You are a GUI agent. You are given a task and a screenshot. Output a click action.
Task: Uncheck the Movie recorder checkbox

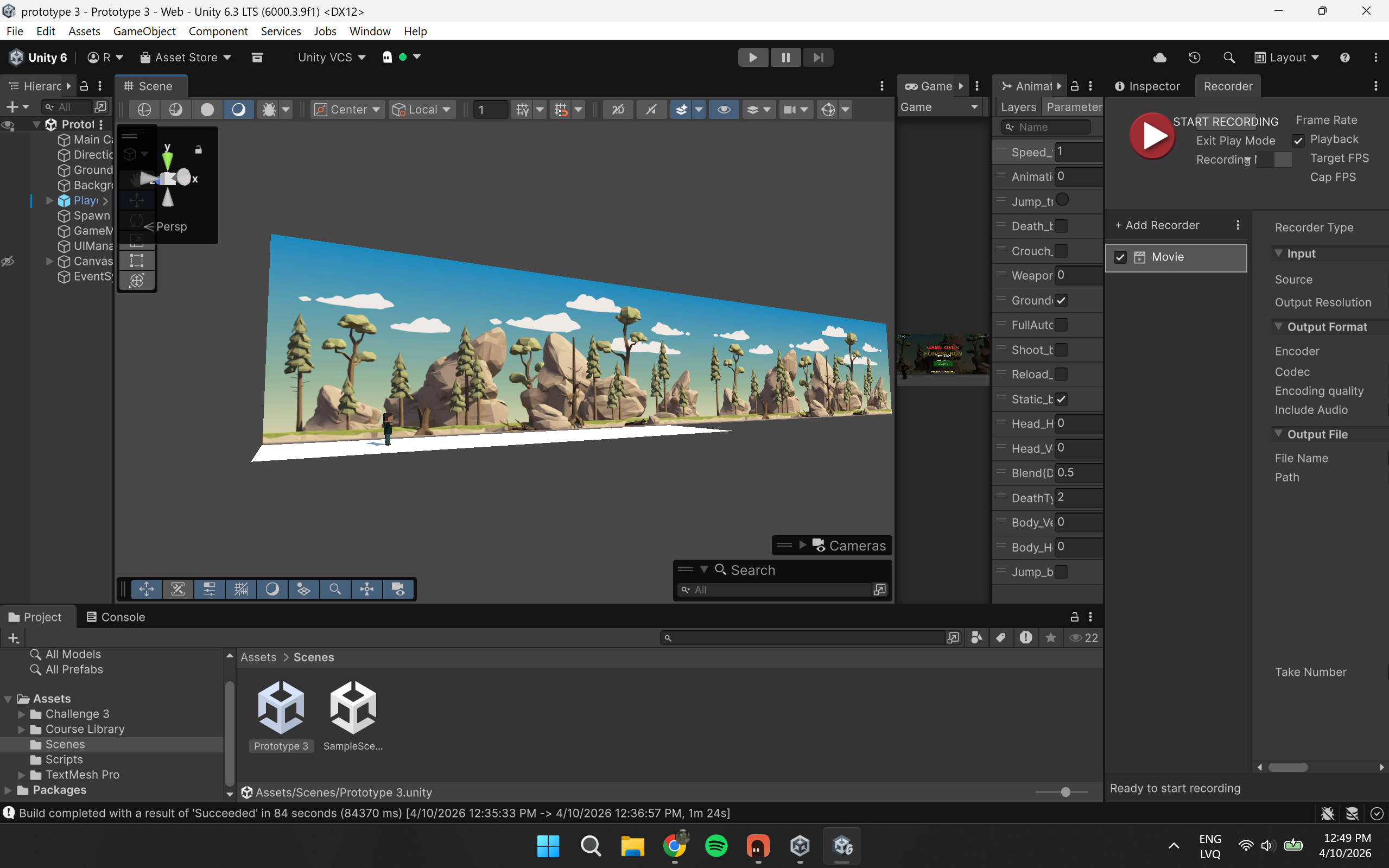1120,257
